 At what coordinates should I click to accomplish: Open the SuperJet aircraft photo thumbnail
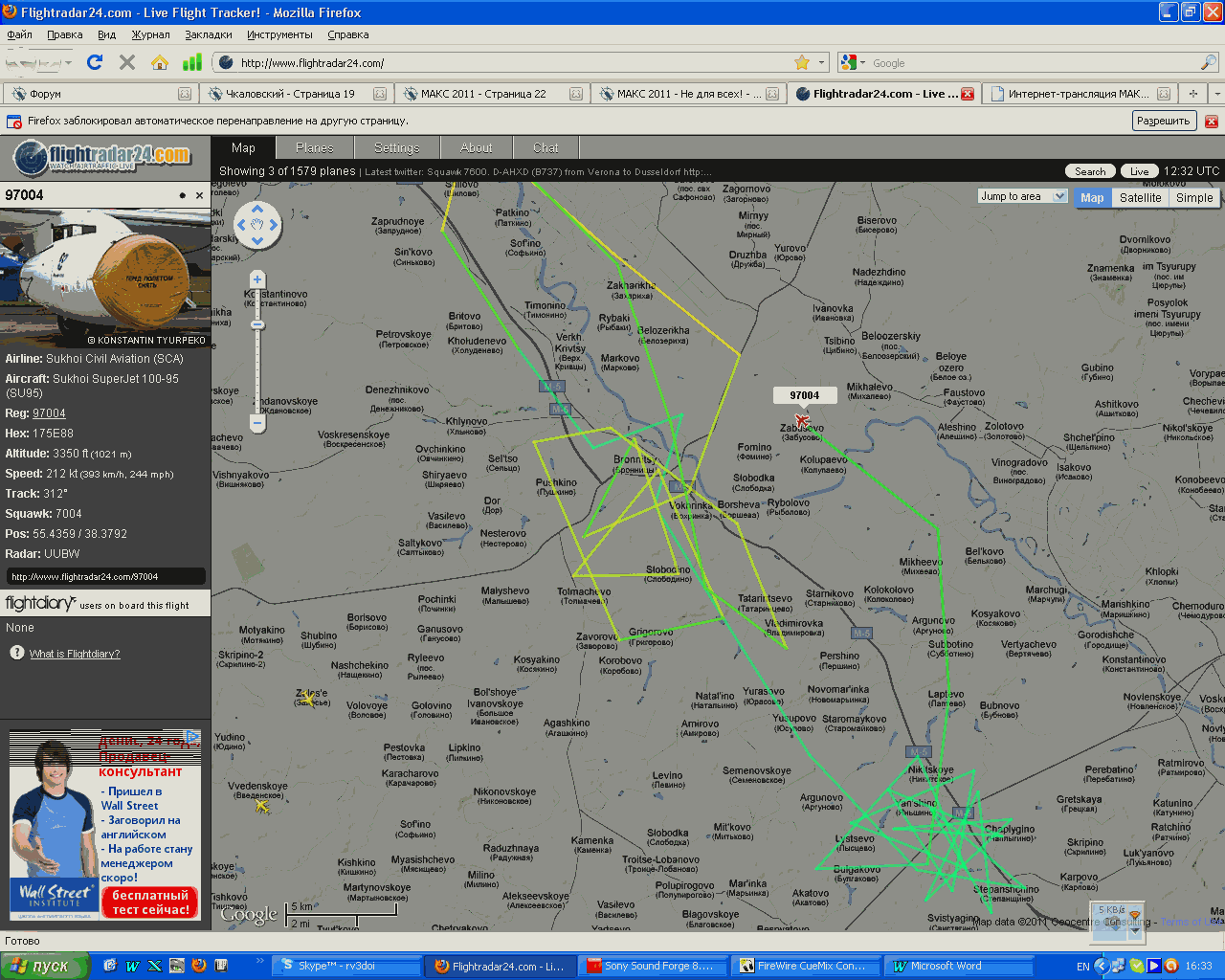(x=105, y=278)
